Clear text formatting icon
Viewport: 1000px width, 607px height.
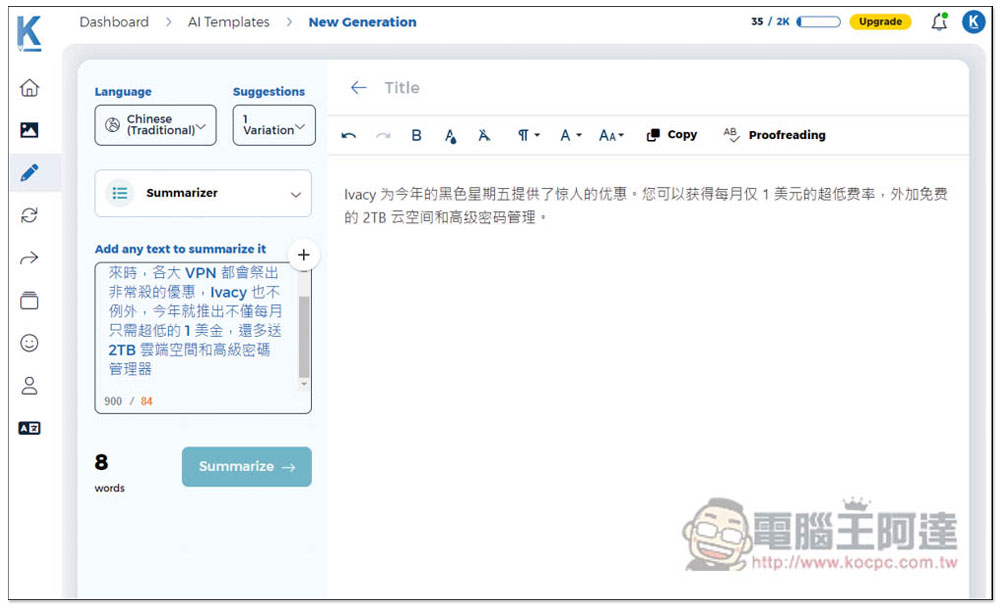(484, 135)
